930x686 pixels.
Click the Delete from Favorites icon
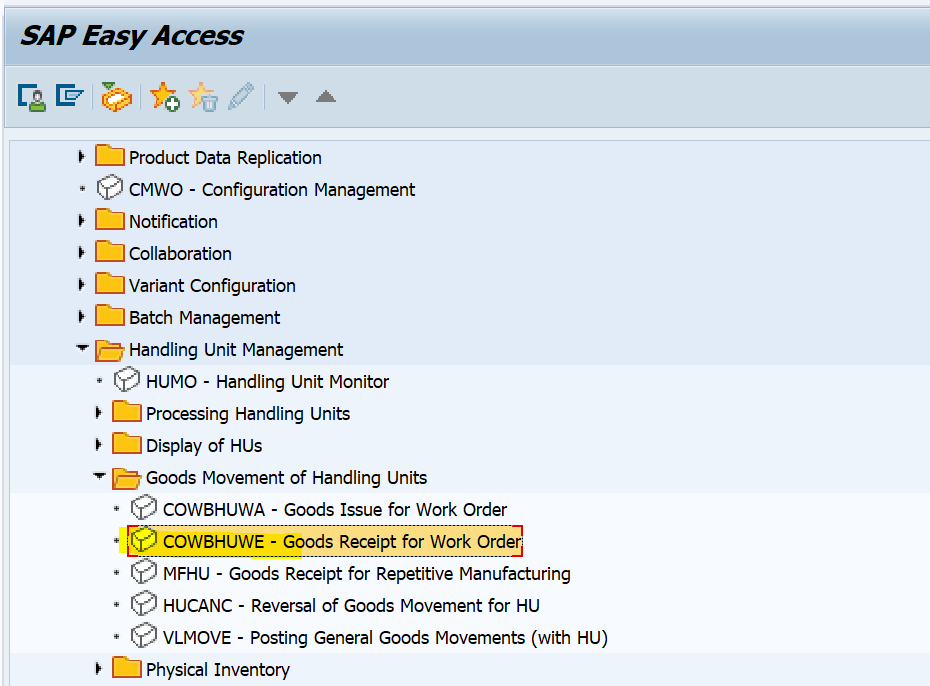[202, 97]
